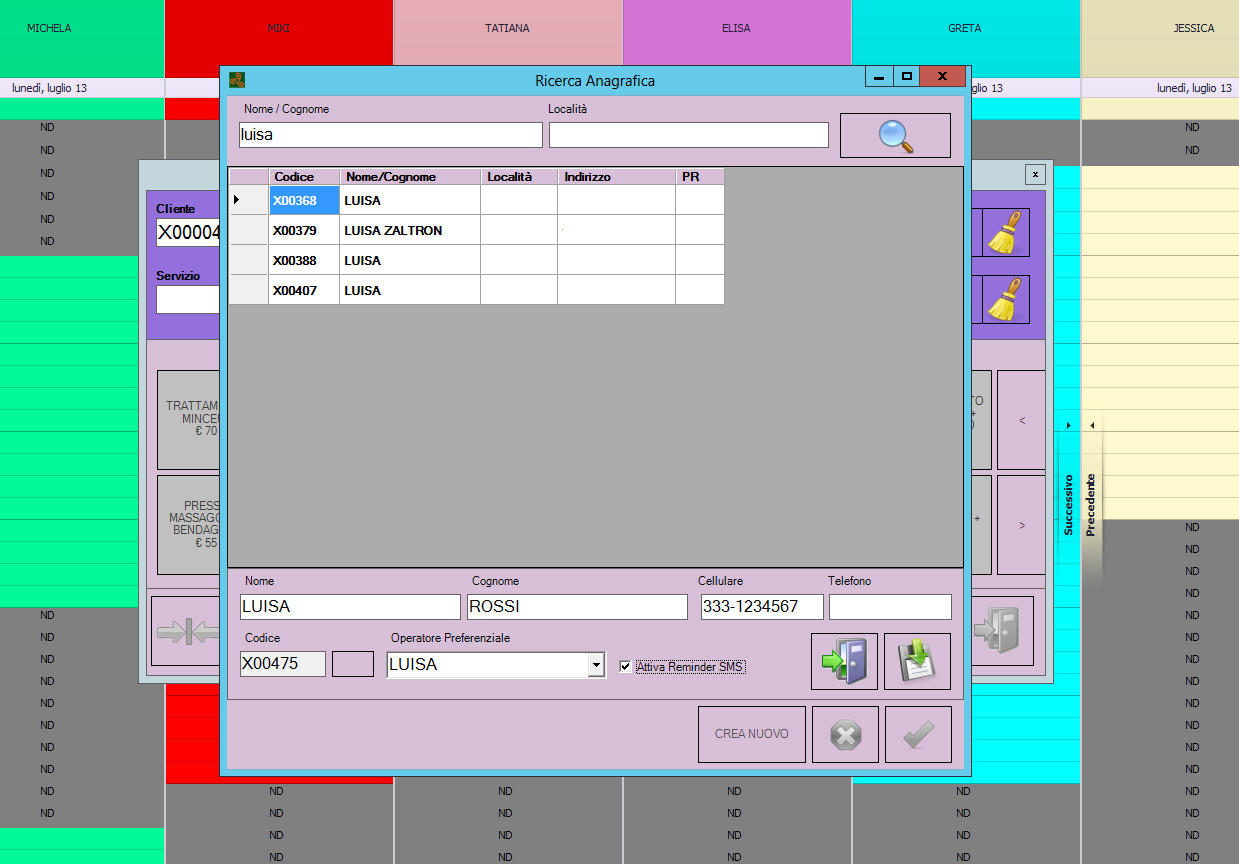Click the grey exit door icon
Screen dimensions: 1239x864
point(1001,631)
